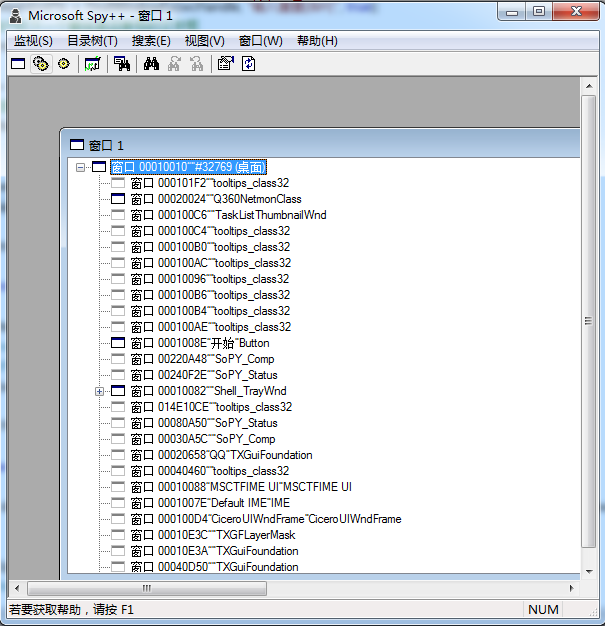Viewport: 605px width, 626px height.
Task: Click the grayed Find Next icon
Action: click(x=174, y=64)
